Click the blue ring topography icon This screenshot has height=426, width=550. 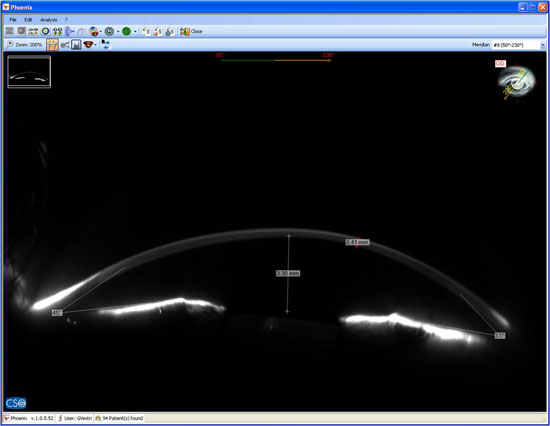coord(46,32)
